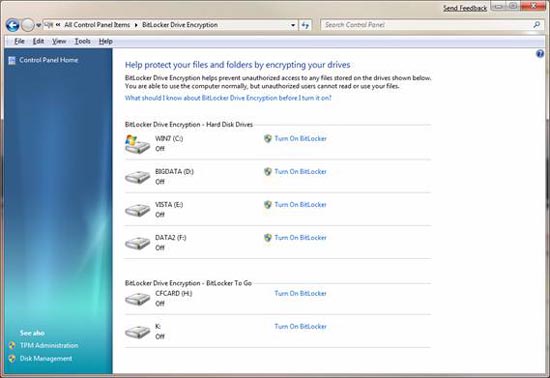This screenshot has height=378, width=550.
Task: Click shield icon on BIGDATA row
Action: tap(268, 171)
